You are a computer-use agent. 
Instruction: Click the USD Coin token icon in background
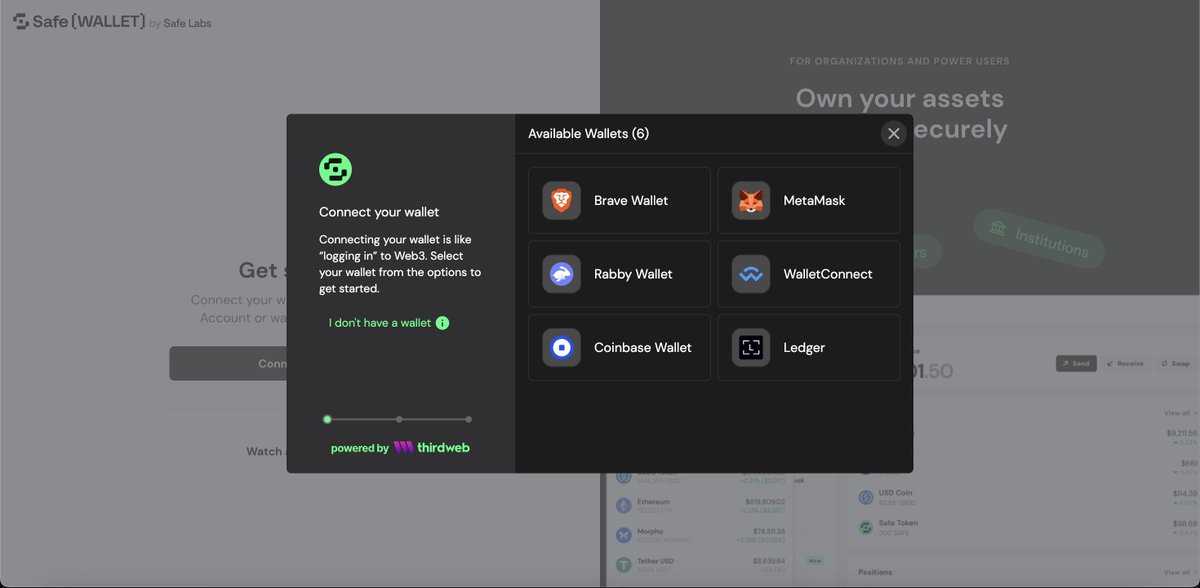coord(866,498)
